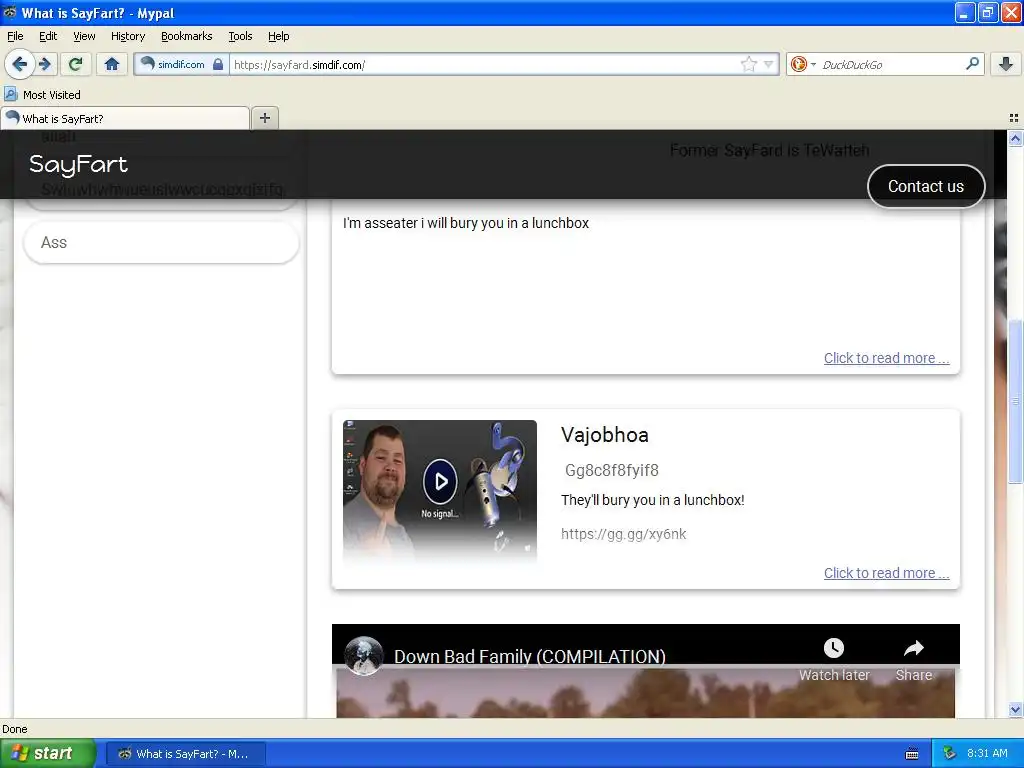Open a new tab with the plus button
The width and height of the screenshot is (1024, 768).
pos(264,118)
